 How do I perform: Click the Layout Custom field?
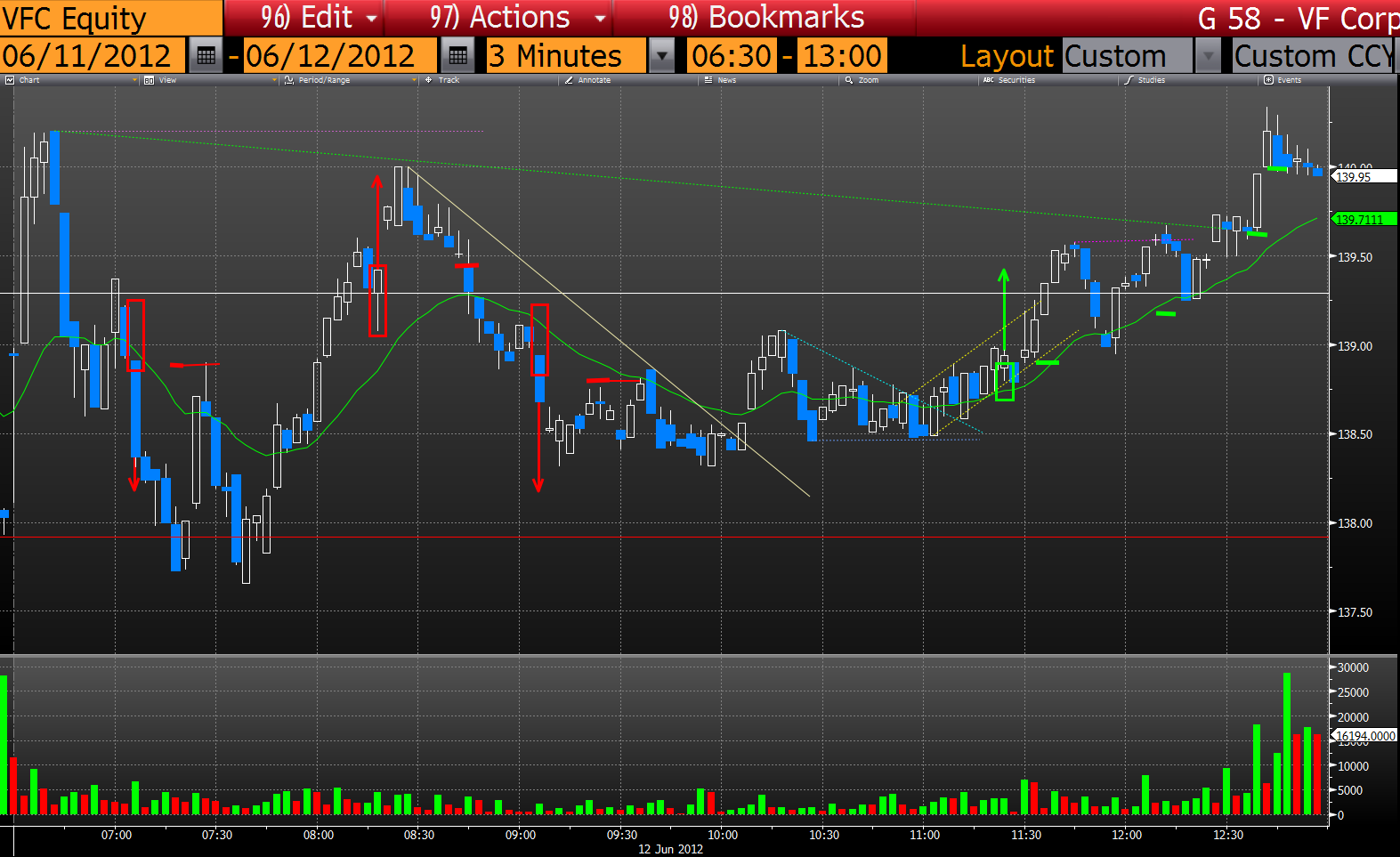(1127, 56)
